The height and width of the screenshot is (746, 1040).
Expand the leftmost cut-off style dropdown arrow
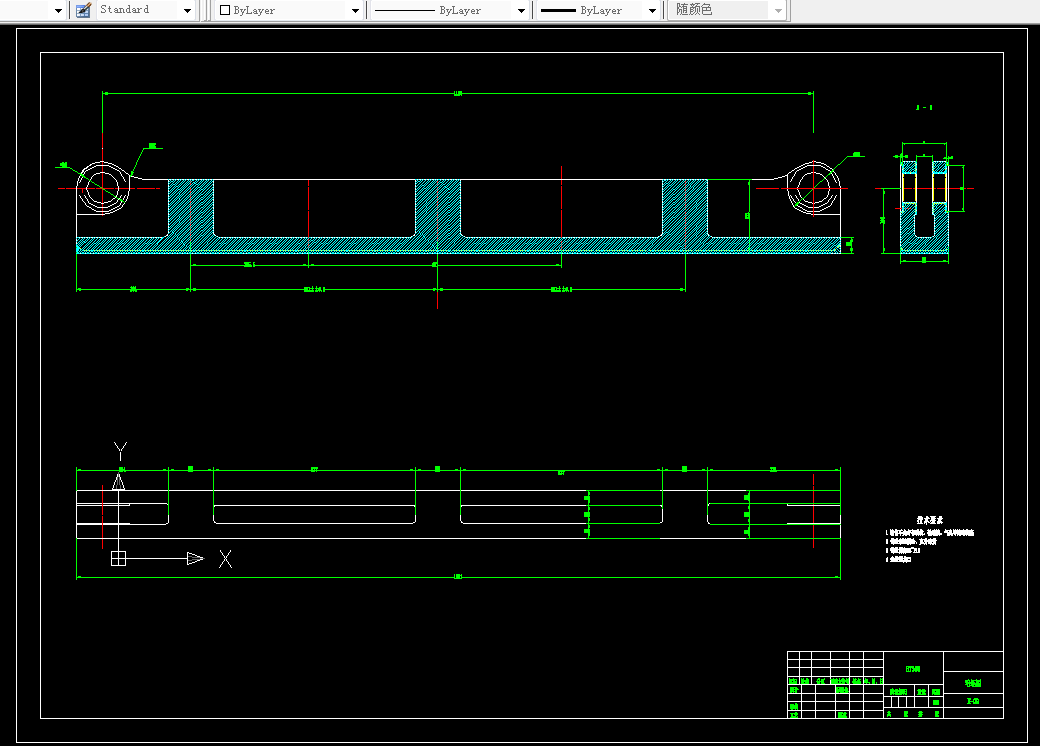coord(58,11)
